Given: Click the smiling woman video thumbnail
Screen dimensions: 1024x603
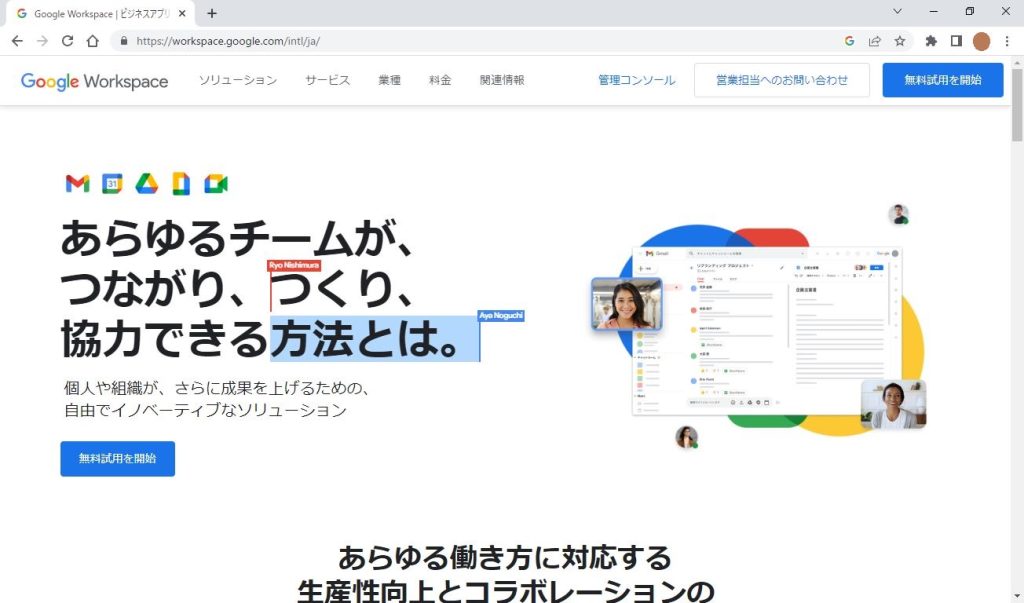Looking at the screenshot, I should [x=626, y=304].
